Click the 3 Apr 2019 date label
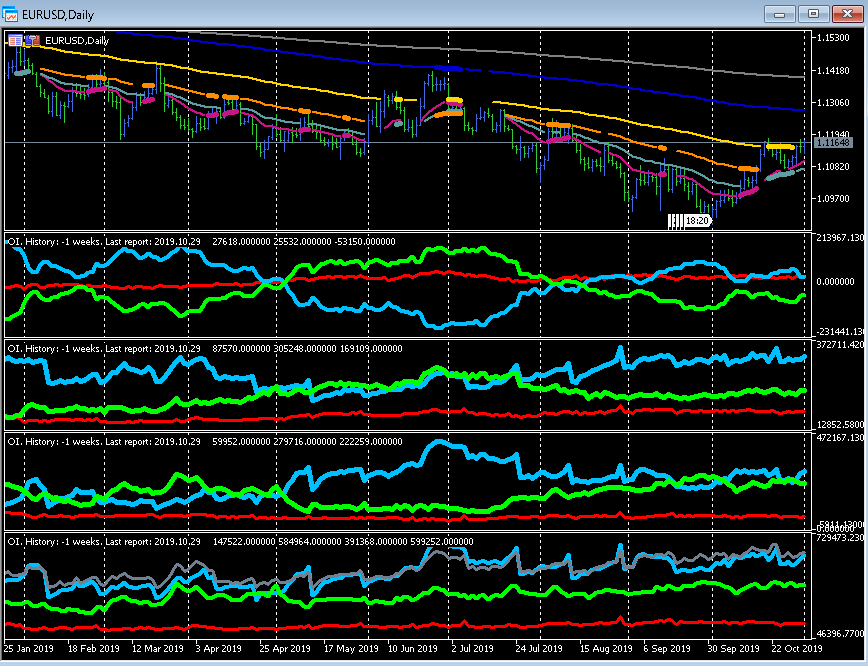 pyautogui.click(x=219, y=648)
